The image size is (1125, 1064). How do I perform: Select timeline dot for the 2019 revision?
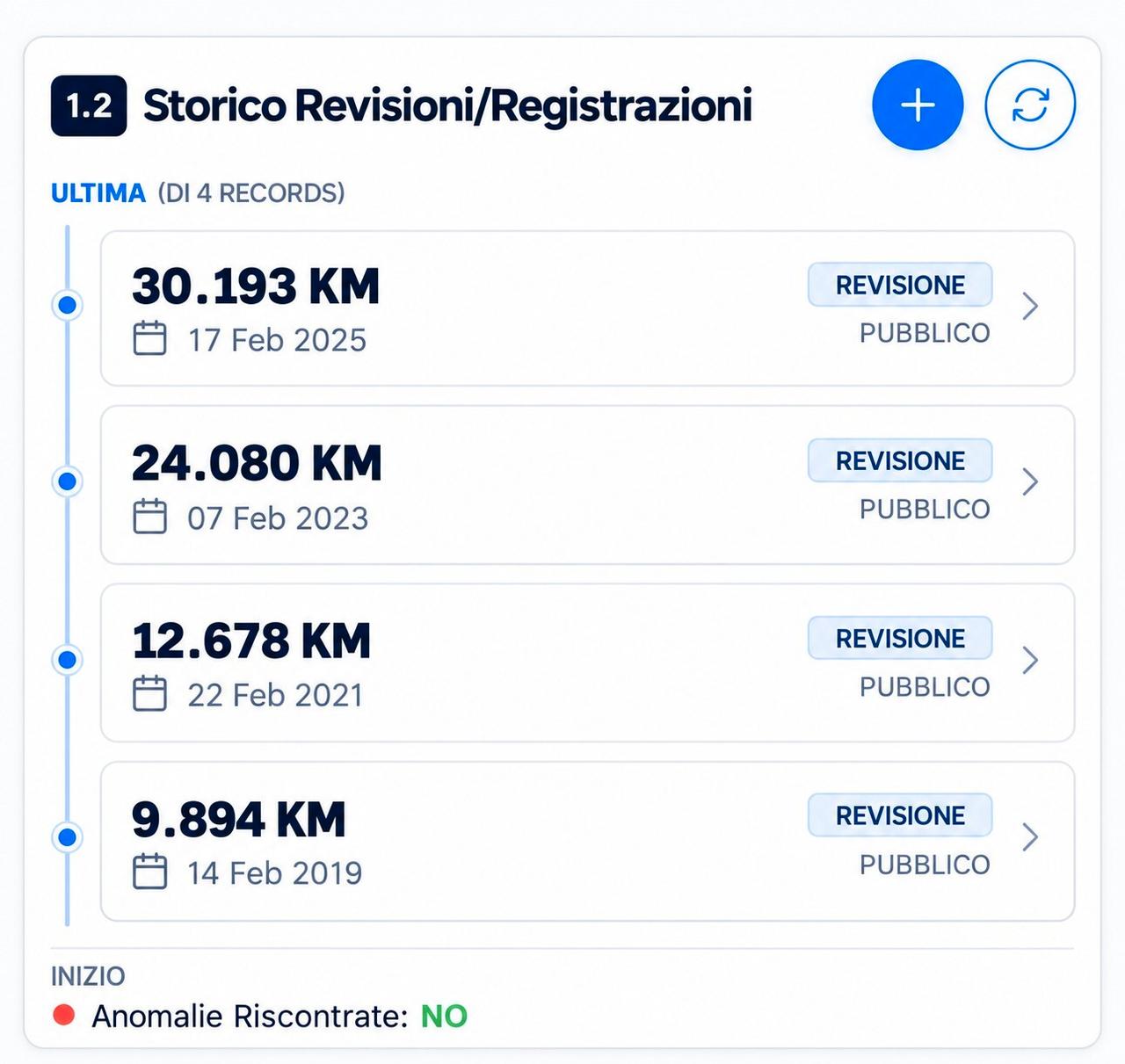click(x=67, y=837)
